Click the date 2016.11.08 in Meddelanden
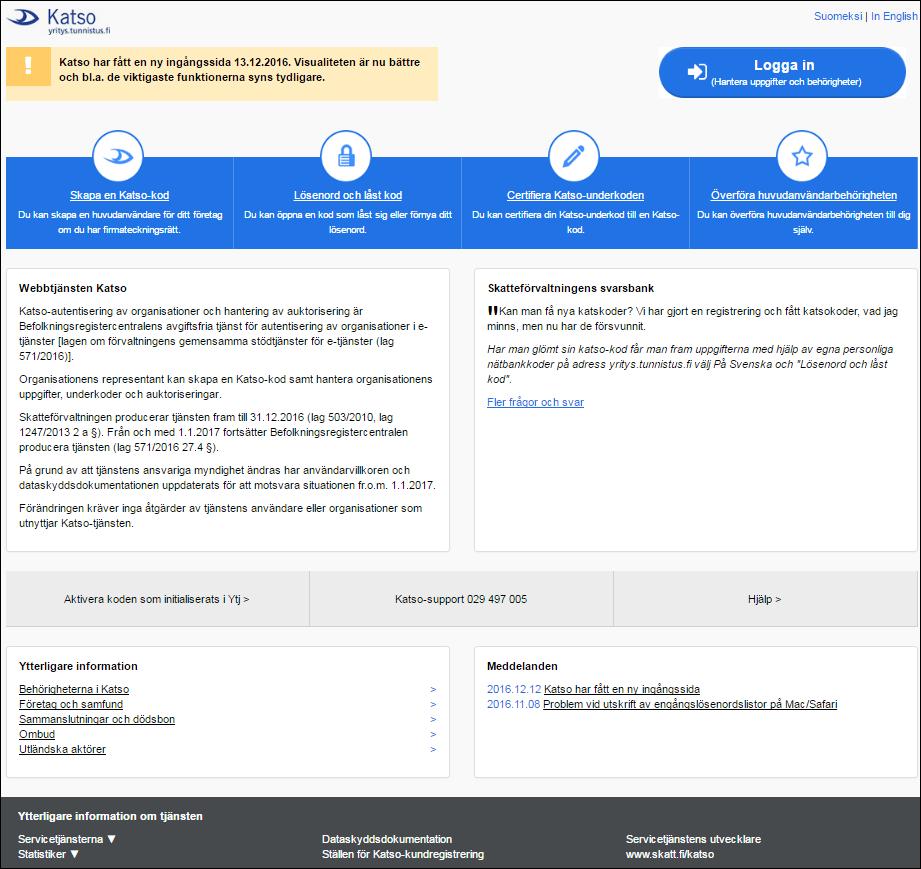The height and width of the screenshot is (869, 921). pyautogui.click(x=513, y=704)
